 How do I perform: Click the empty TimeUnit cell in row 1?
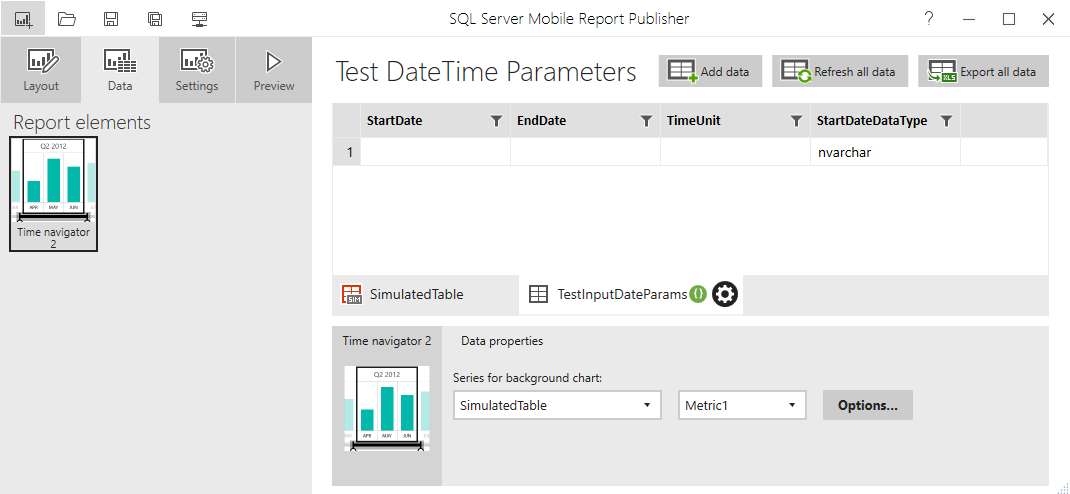(735, 152)
